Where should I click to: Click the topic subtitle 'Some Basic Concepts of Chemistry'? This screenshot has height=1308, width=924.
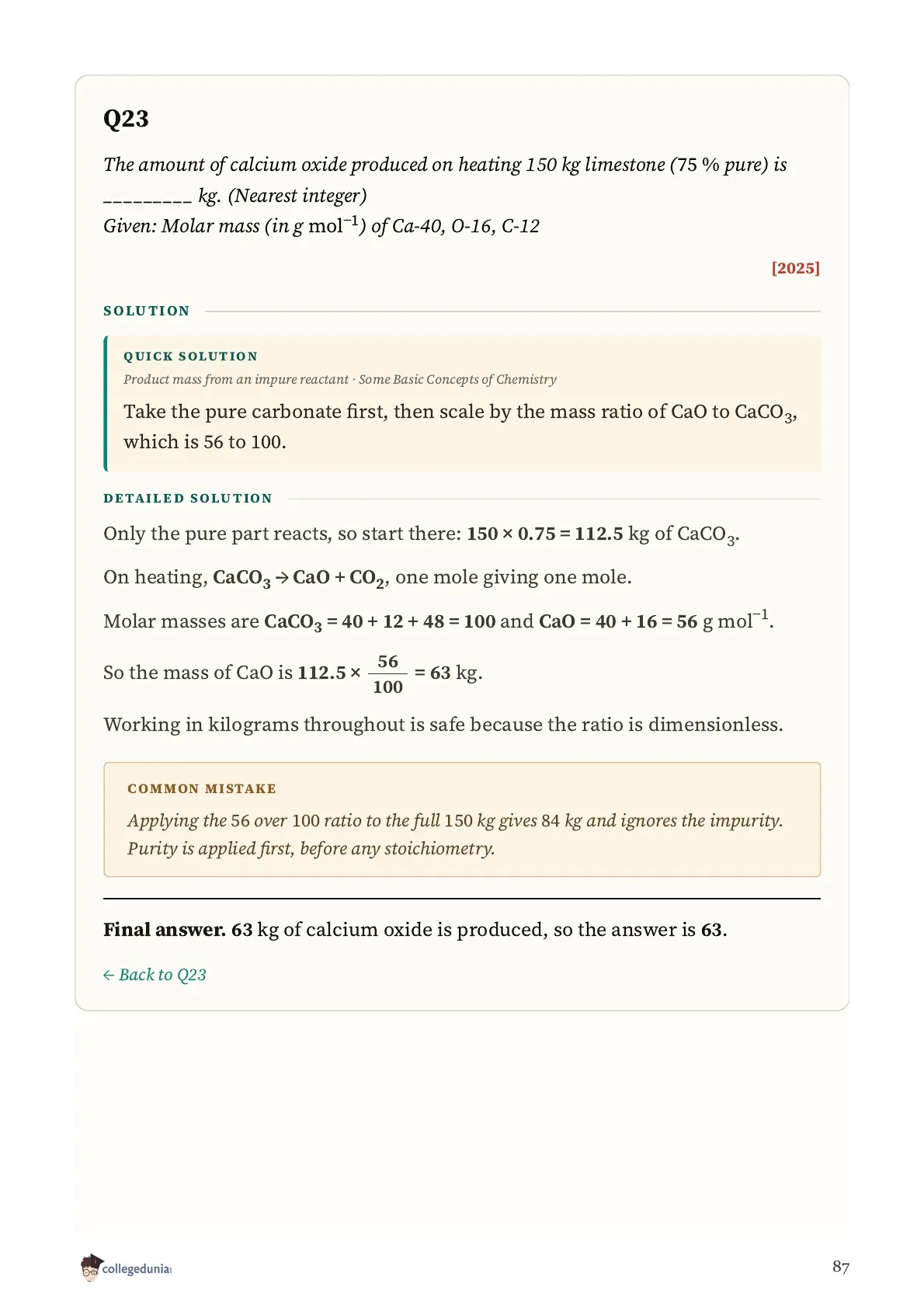[457, 380]
